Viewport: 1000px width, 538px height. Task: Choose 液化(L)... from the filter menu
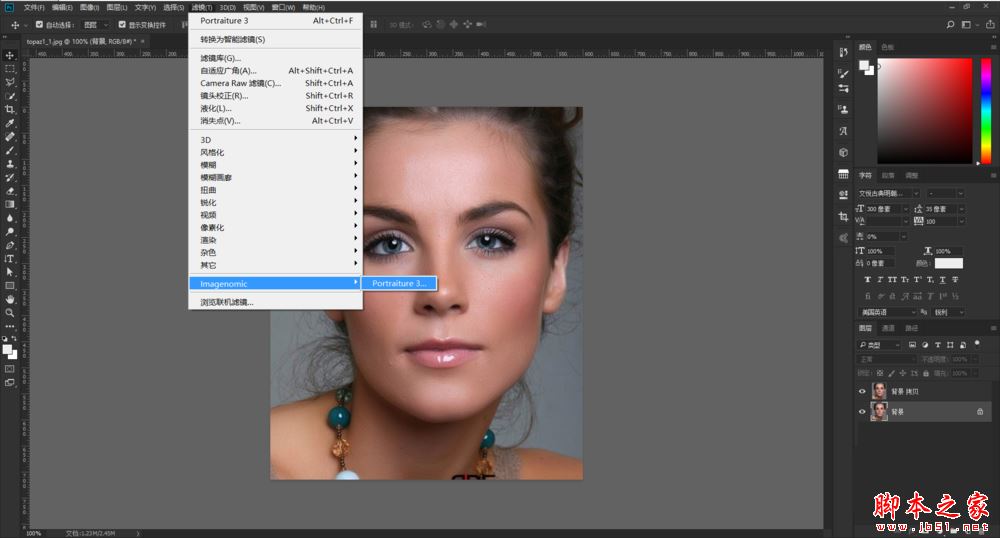tap(276, 108)
